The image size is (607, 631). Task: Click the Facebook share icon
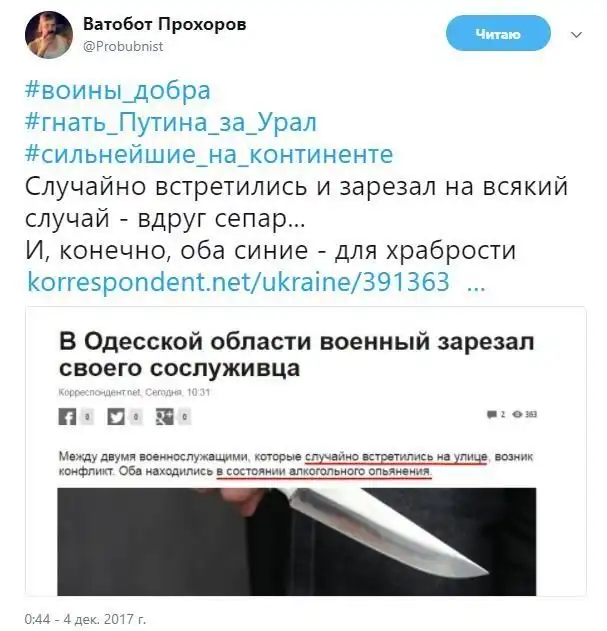(67, 417)
